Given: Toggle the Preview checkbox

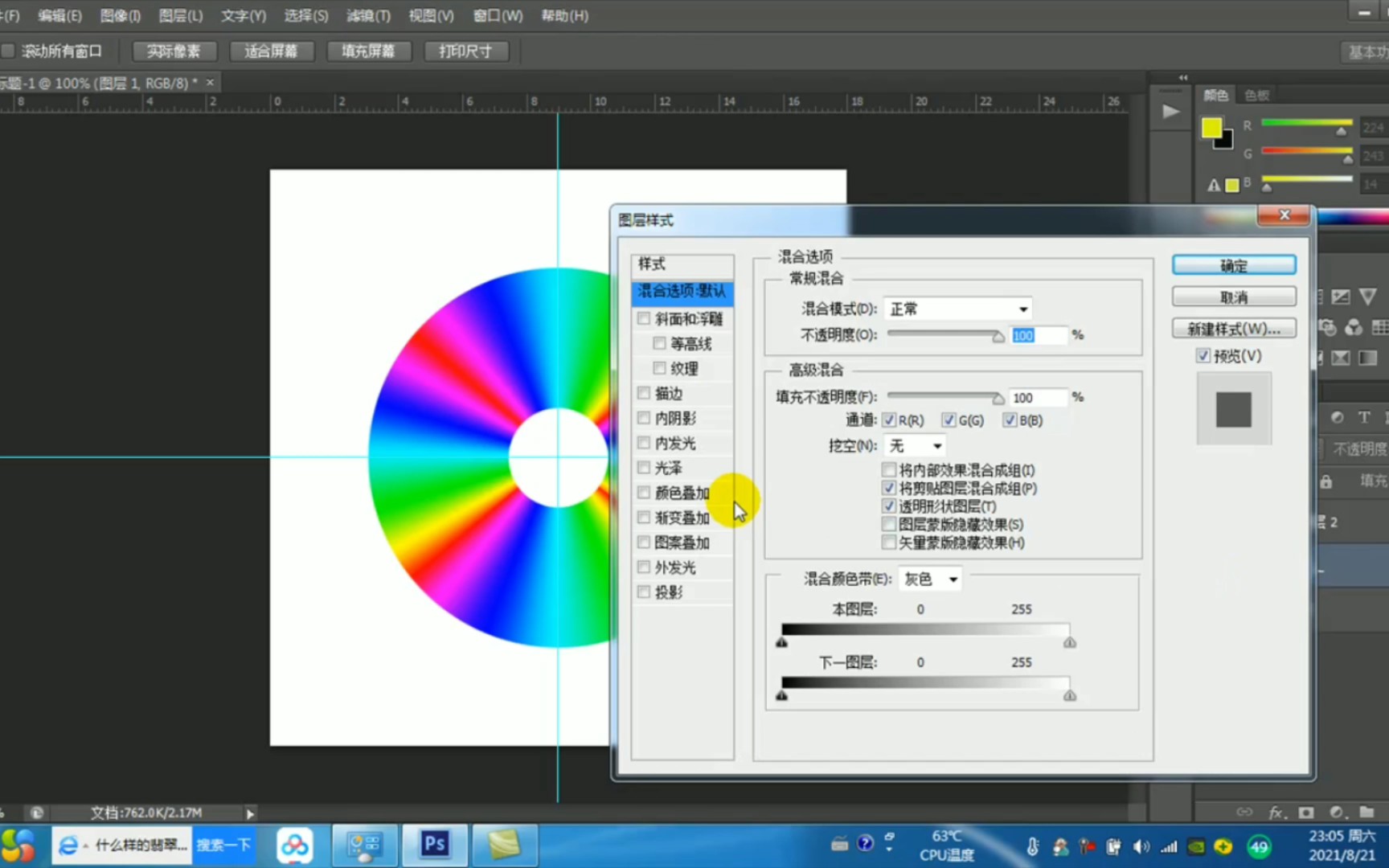Looking at the screenshot, I should coord(1203,355).
